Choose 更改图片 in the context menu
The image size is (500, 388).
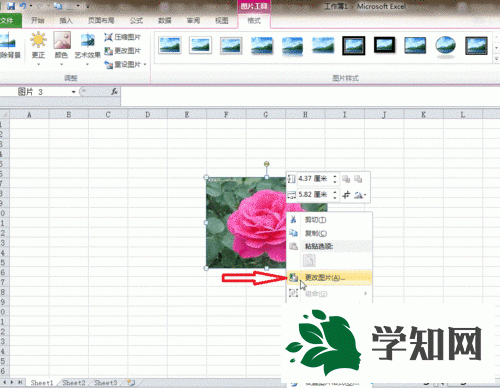pyautogui.click(x=329, y=277)
